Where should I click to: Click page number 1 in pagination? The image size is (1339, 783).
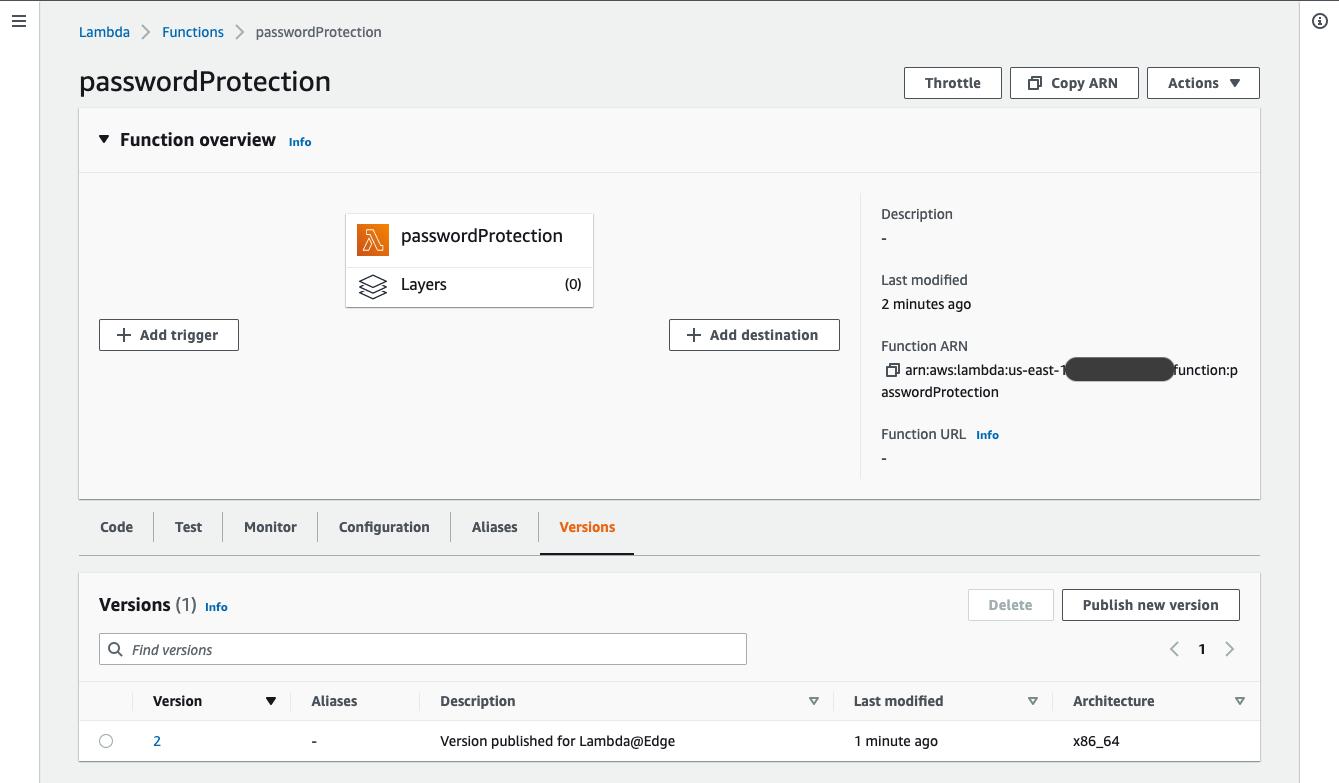[1202, 649]
